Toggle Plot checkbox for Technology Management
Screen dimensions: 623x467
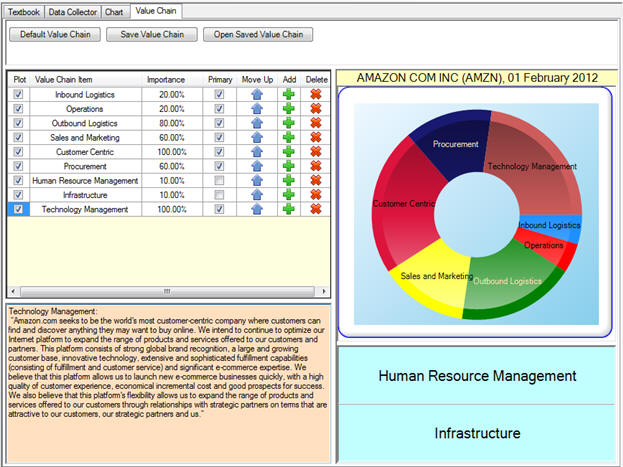coord(18,209)
